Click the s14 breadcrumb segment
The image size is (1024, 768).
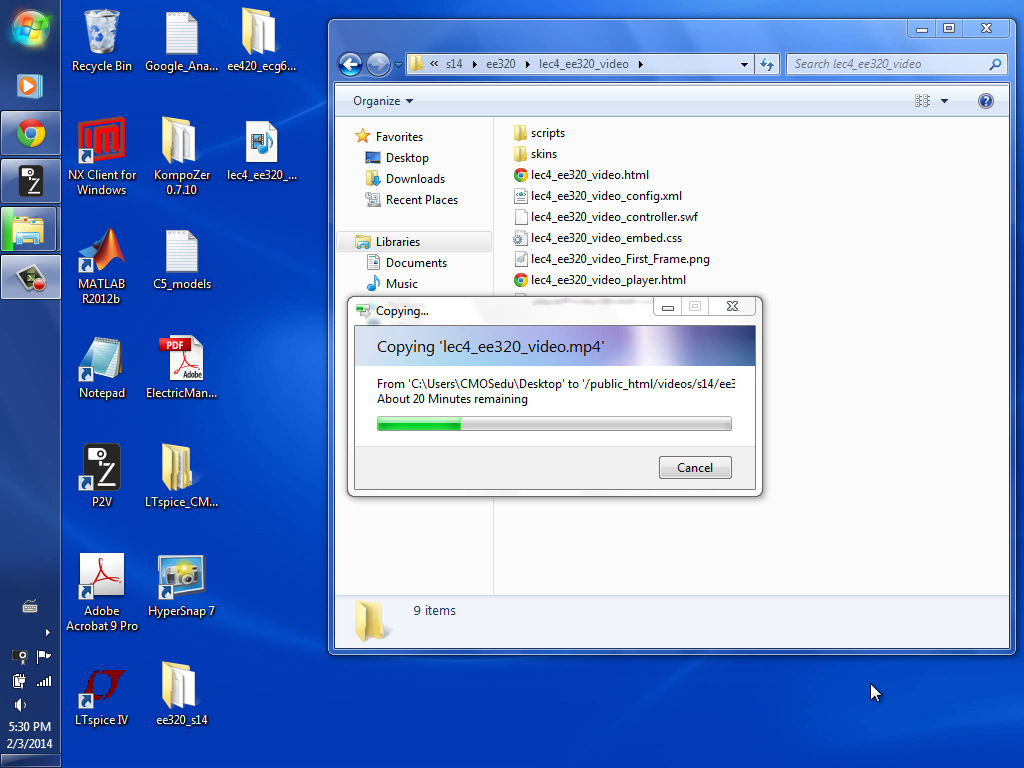tap(454, 64)
